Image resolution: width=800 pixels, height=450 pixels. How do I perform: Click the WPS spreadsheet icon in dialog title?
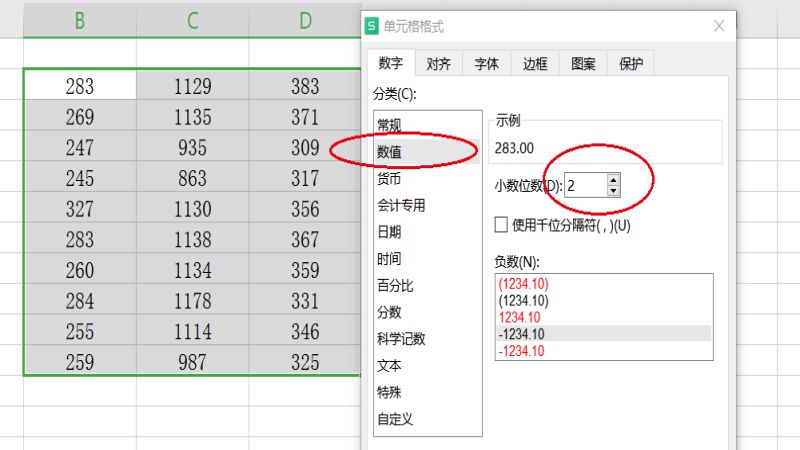pos(373,27)
